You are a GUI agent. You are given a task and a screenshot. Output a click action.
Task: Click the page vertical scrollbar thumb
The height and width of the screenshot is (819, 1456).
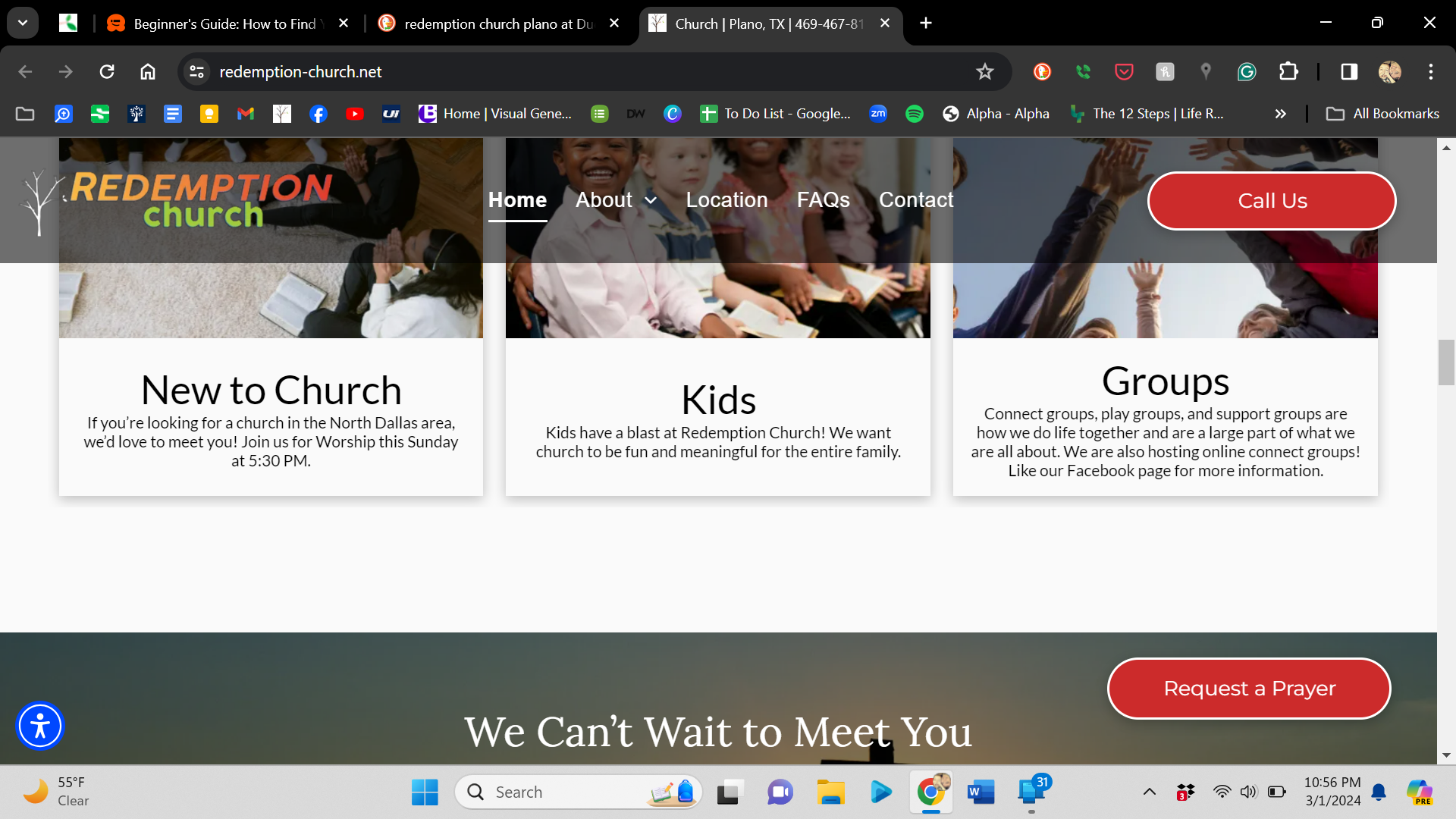click(x=1445, y=362)
